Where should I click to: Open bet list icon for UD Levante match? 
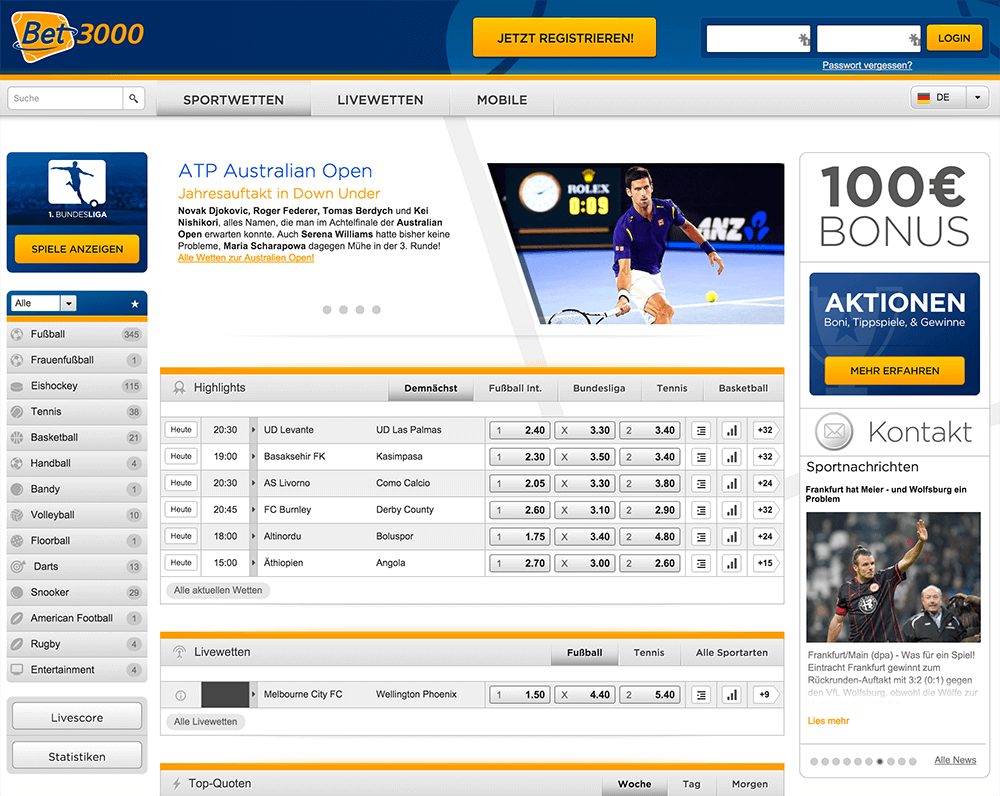coord(702,431)
